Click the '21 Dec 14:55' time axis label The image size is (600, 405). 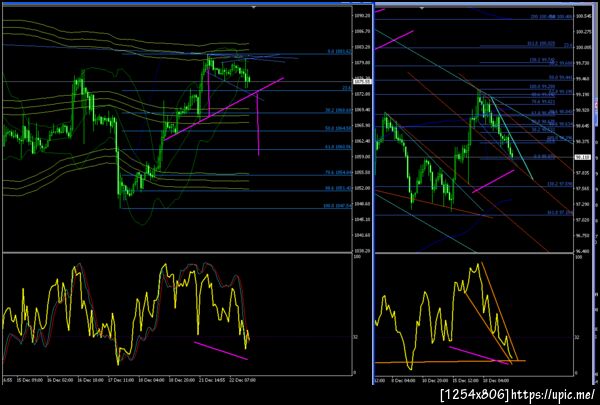pyautogui.click(x=212, y=380)
